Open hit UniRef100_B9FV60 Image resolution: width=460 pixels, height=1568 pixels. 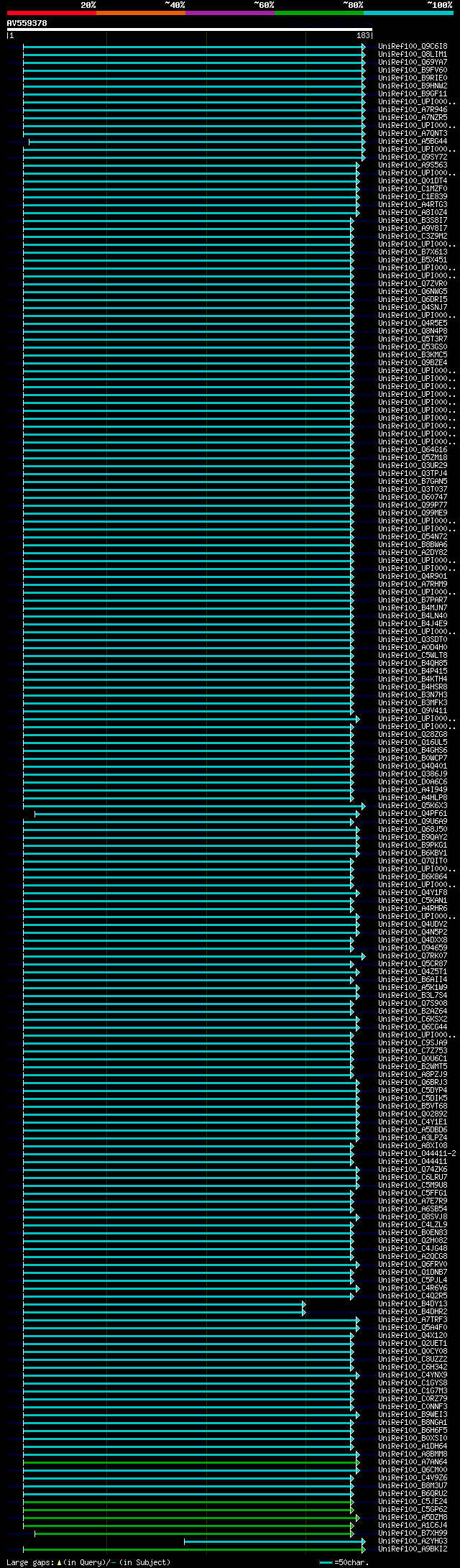click(413, 70)
